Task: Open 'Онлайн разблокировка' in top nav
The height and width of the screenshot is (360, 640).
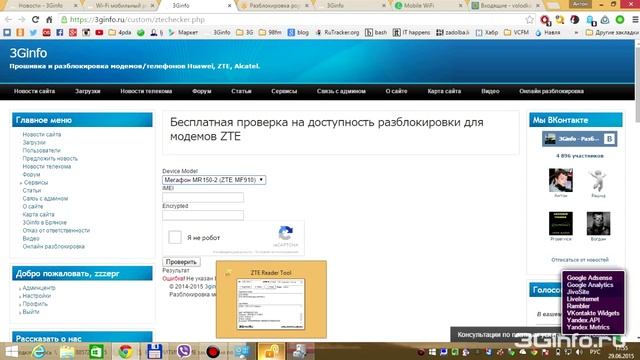Action: pyautogui.click(x=551, y=91)
